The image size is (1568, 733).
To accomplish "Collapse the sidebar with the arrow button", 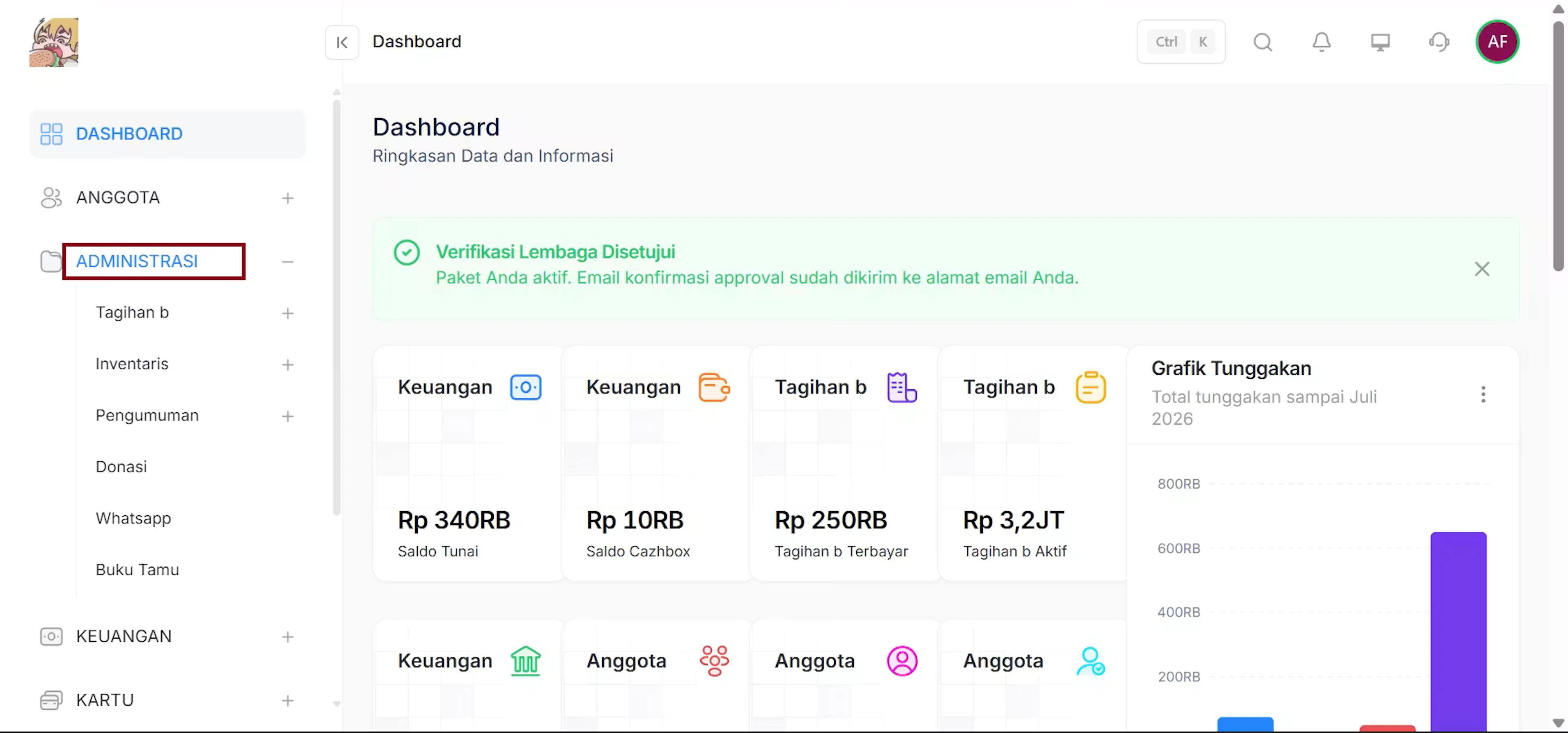I will coord(342,42).
